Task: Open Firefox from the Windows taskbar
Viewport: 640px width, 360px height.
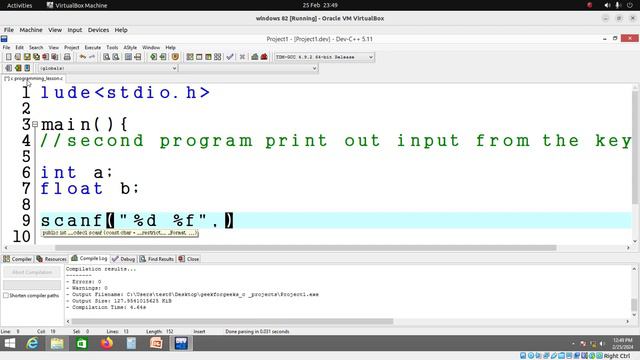Action: click(x=107, y=343)
